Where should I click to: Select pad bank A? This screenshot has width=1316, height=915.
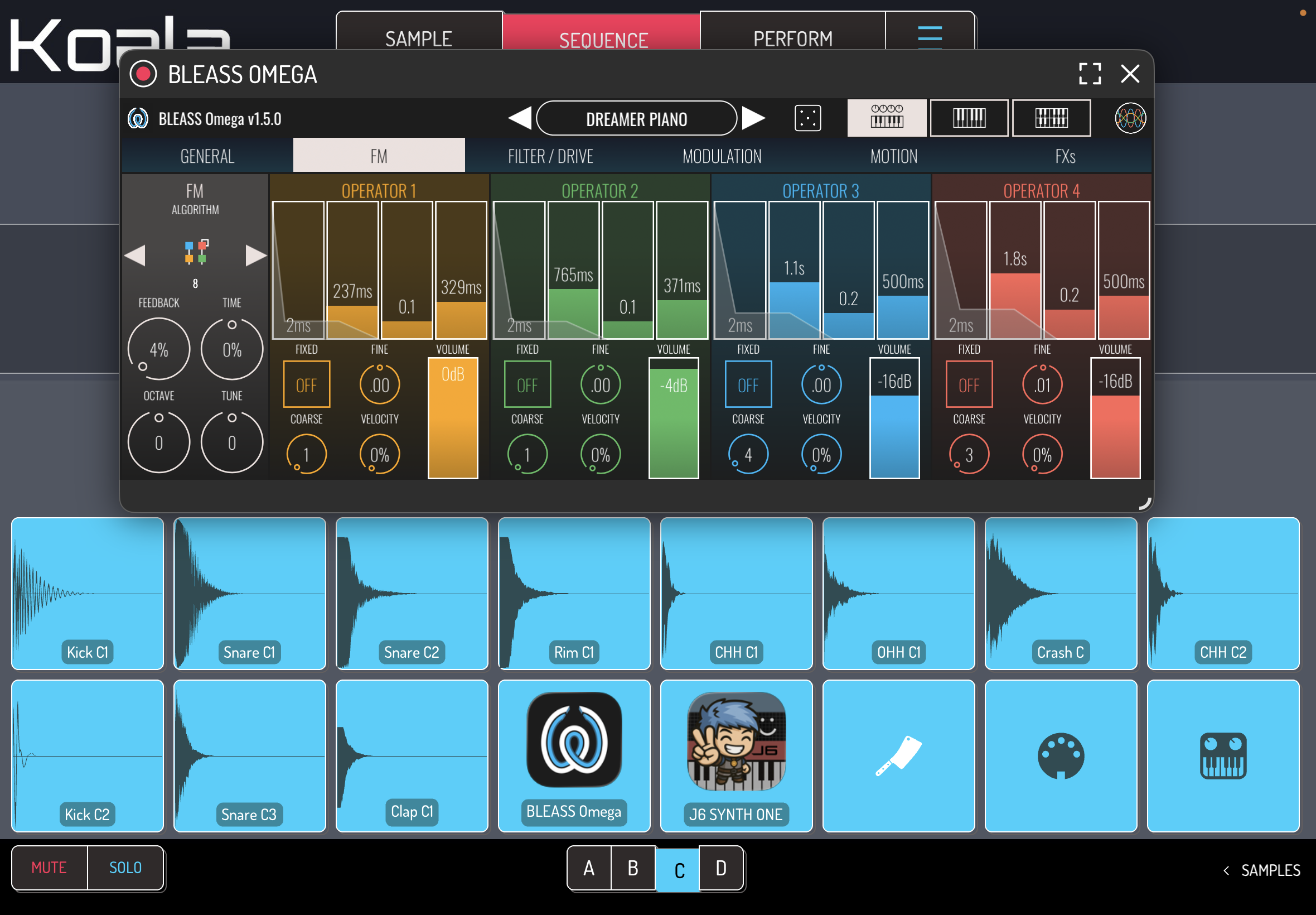[x=589, y=869]
